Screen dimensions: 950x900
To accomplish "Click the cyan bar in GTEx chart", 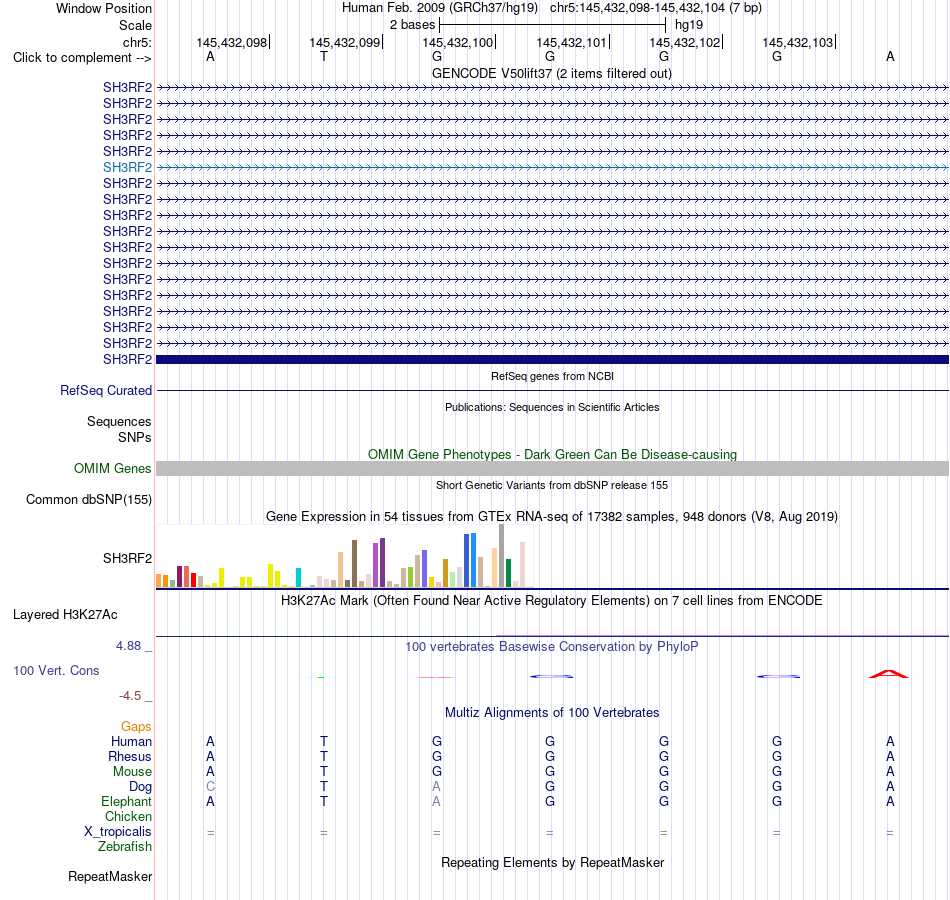I will click(x=298, y=578).
